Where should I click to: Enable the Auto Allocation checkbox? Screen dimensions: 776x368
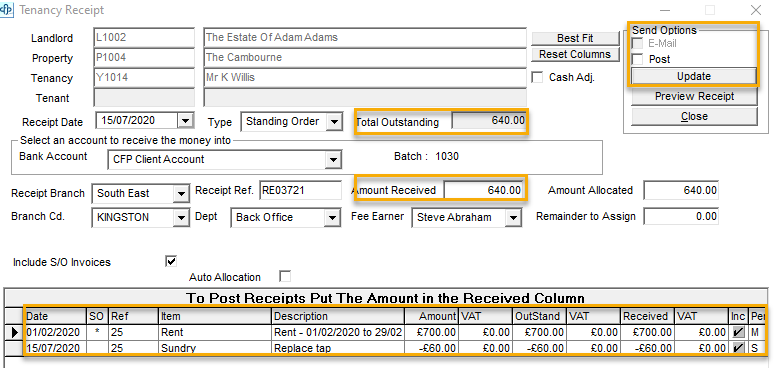click(285, 276)
